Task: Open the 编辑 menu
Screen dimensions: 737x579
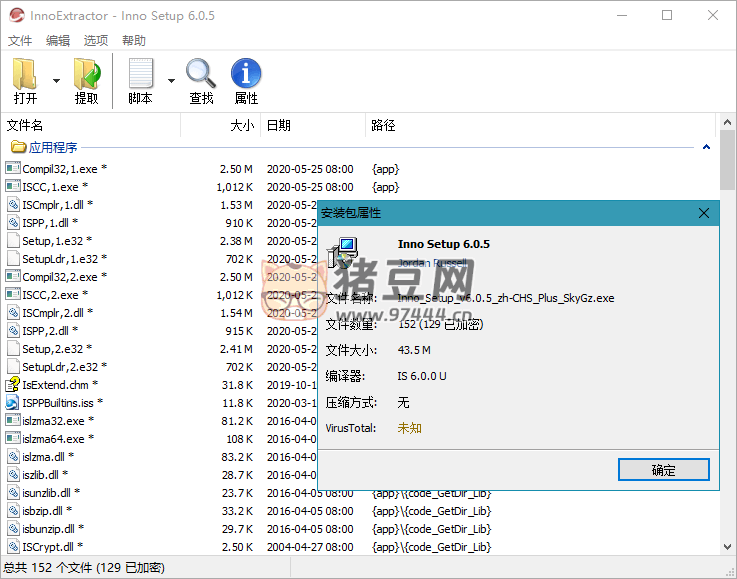Action: click(x=58, y=41)
